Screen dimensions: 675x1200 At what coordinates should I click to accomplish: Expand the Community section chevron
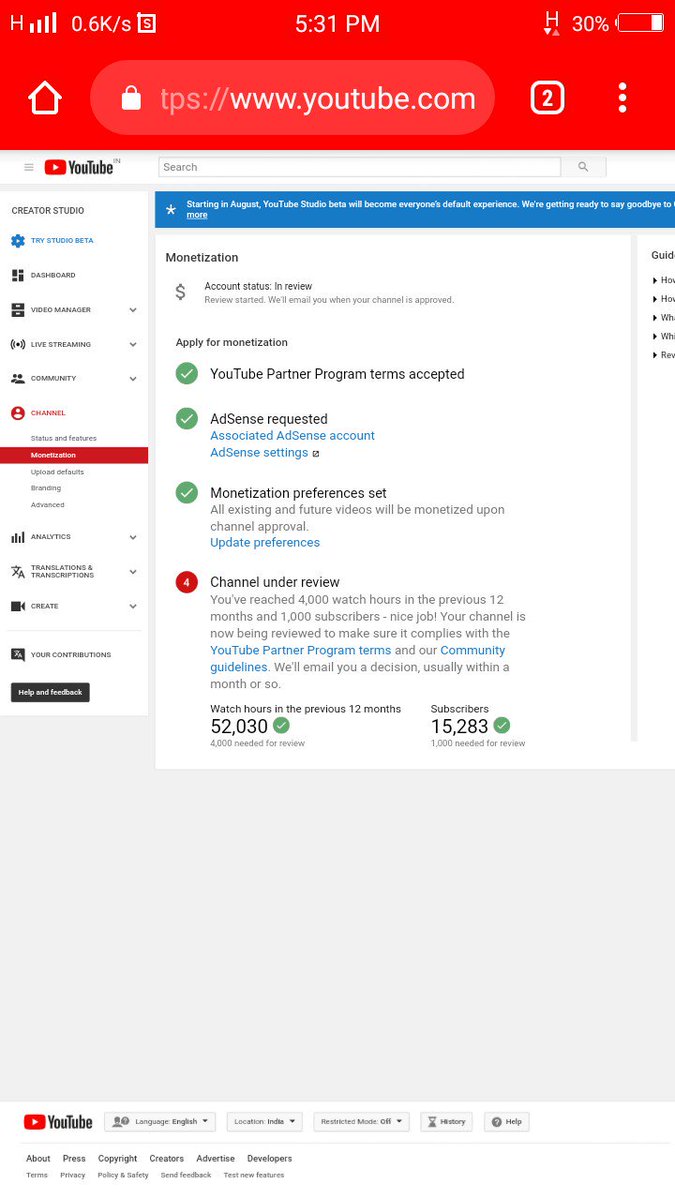click(x=133, y=379)
